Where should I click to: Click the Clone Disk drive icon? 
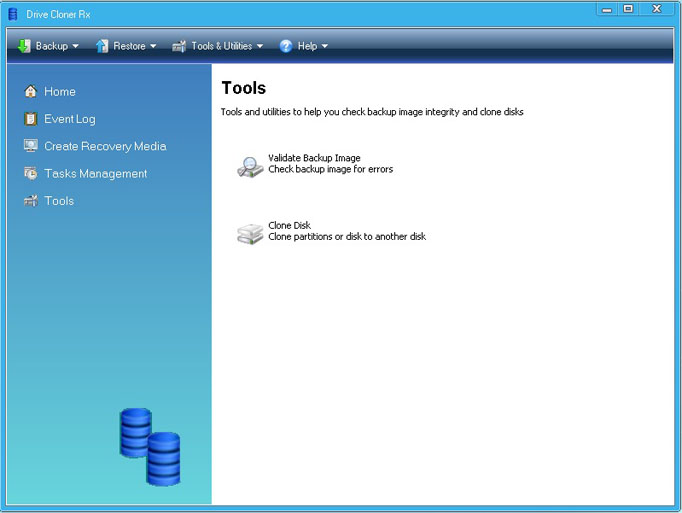point(250,234)
